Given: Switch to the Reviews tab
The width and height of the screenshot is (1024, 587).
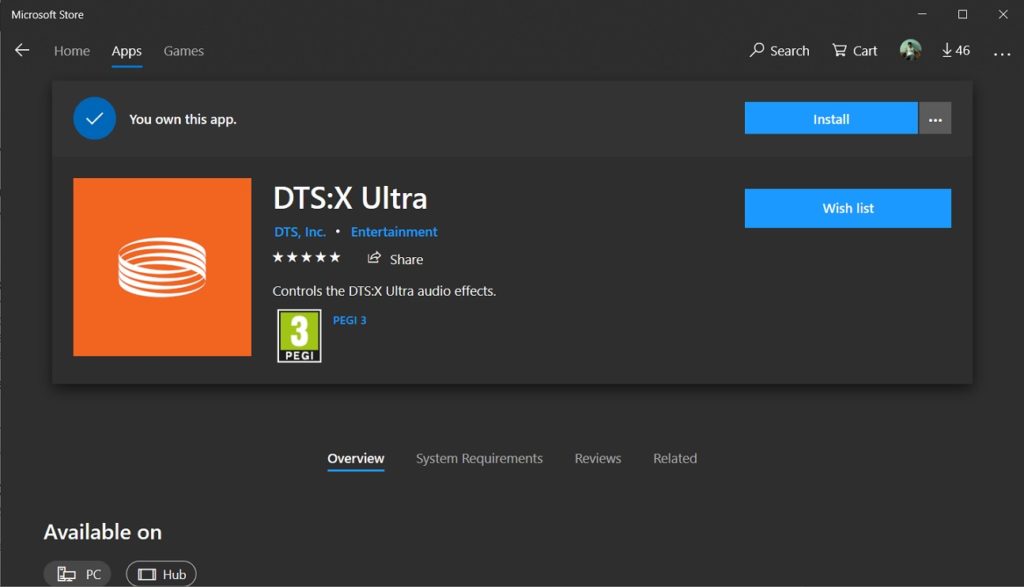Looking at the screenshot, I should [x=597, y=458].
